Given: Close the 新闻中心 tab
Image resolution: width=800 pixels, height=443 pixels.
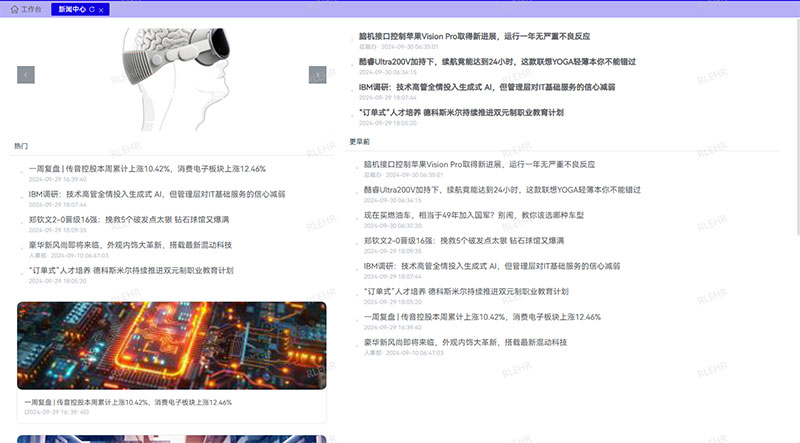Looking at the screenshot, I should pyautogui.click(x=101, y=10).
